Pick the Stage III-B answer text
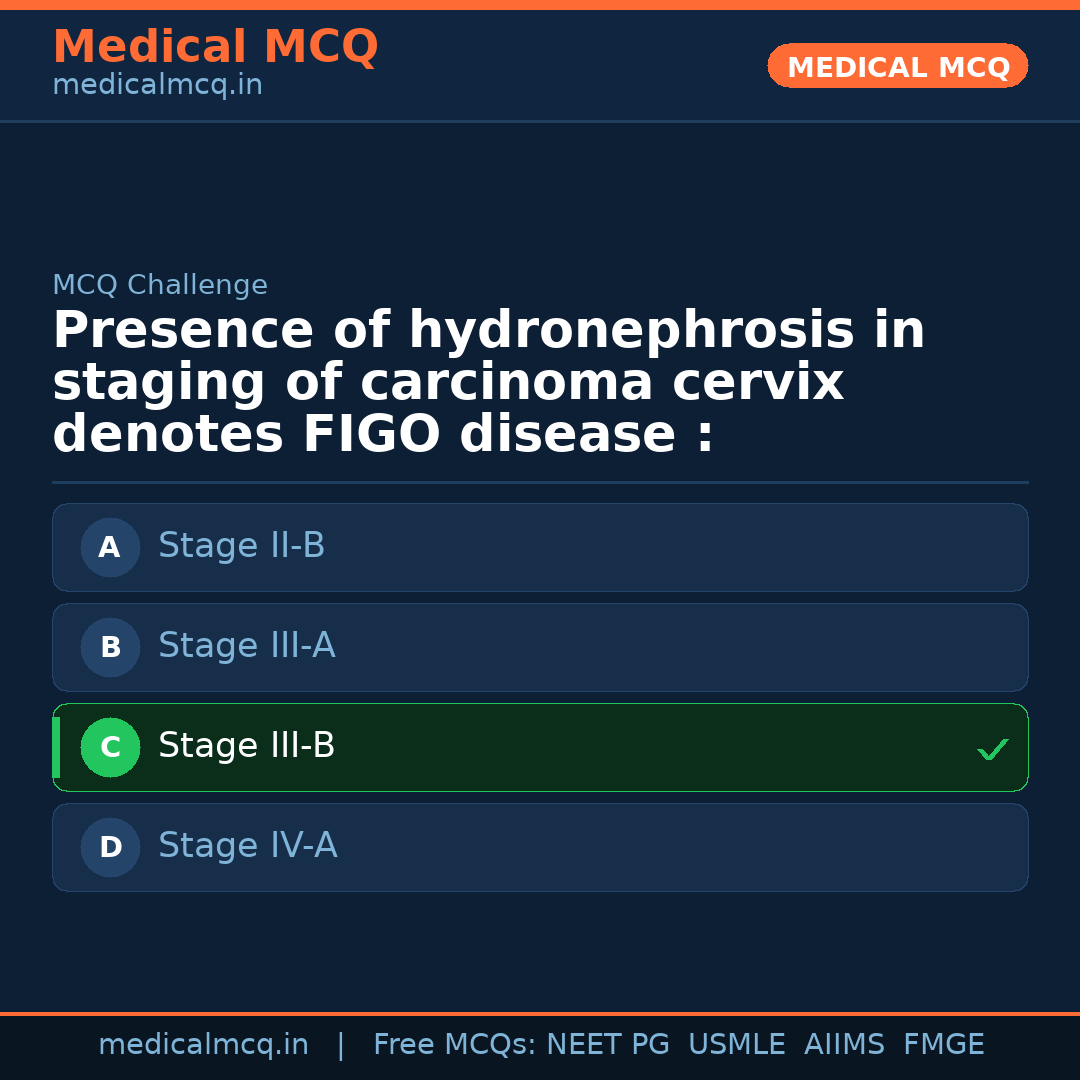Screen dimensions: 1080x1080 246,746
